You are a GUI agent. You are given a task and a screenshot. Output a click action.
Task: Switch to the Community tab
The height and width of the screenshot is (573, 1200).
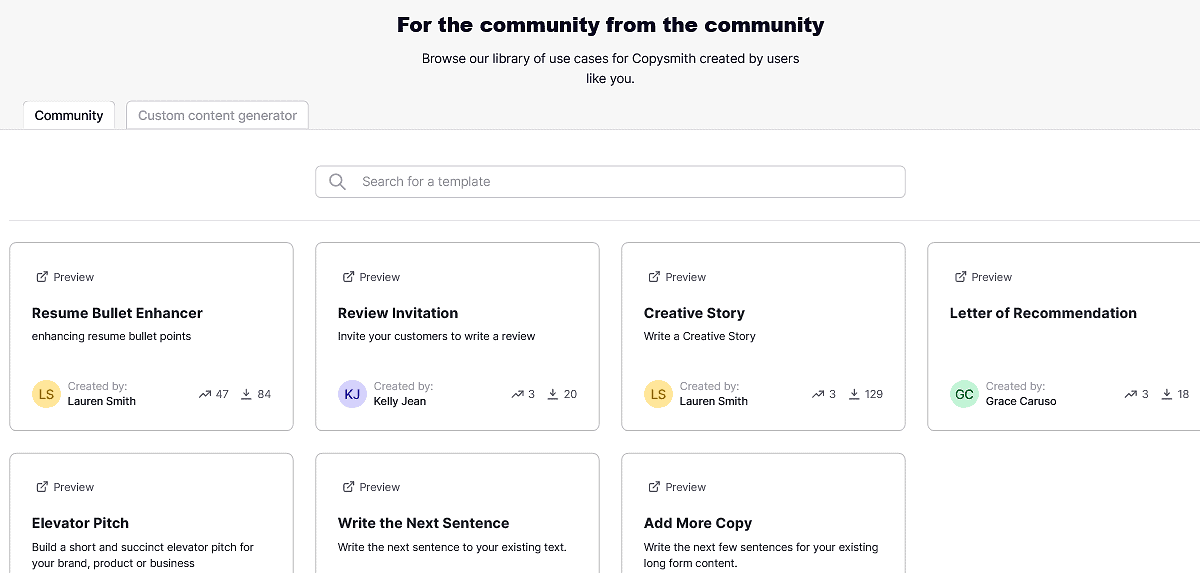pyautogui.click(x=69, y=116)
